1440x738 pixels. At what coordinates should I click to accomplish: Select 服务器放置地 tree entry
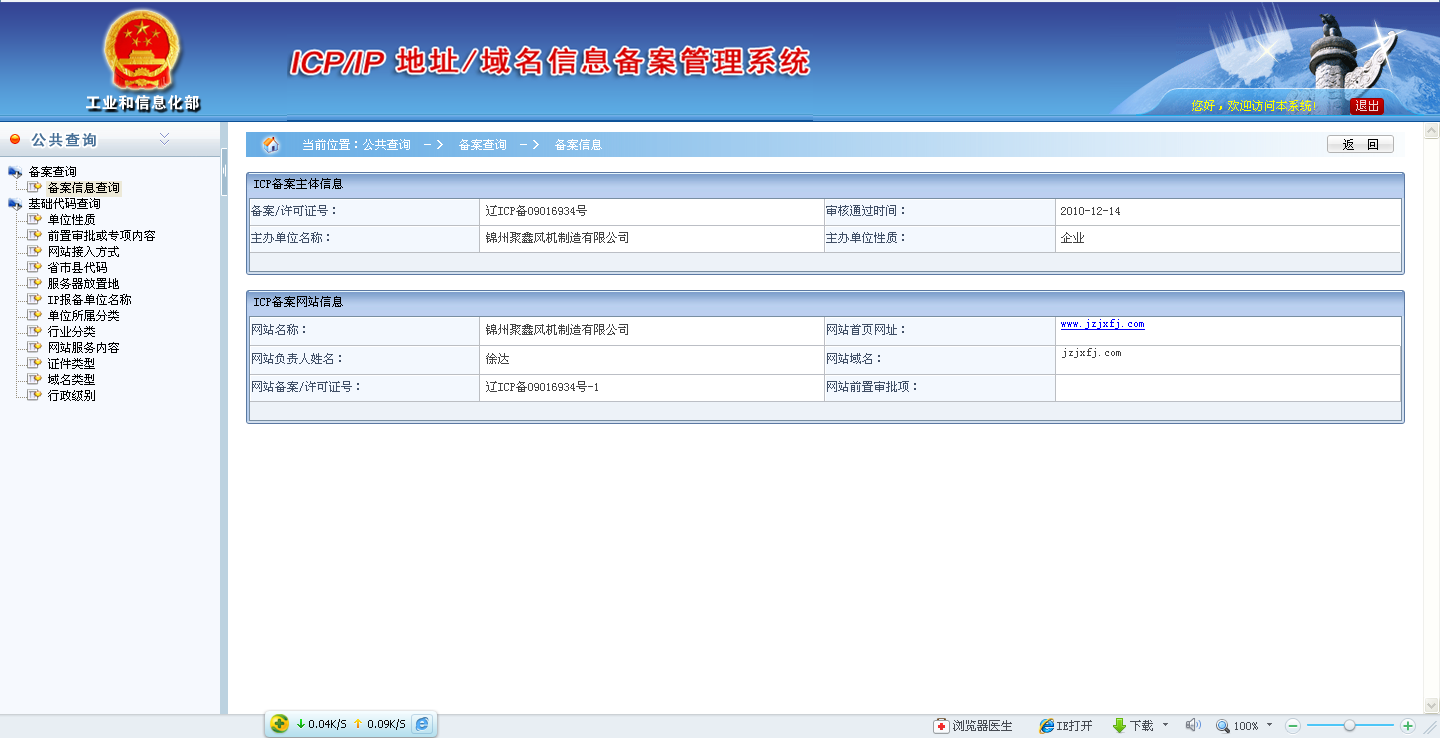point(84,284)
